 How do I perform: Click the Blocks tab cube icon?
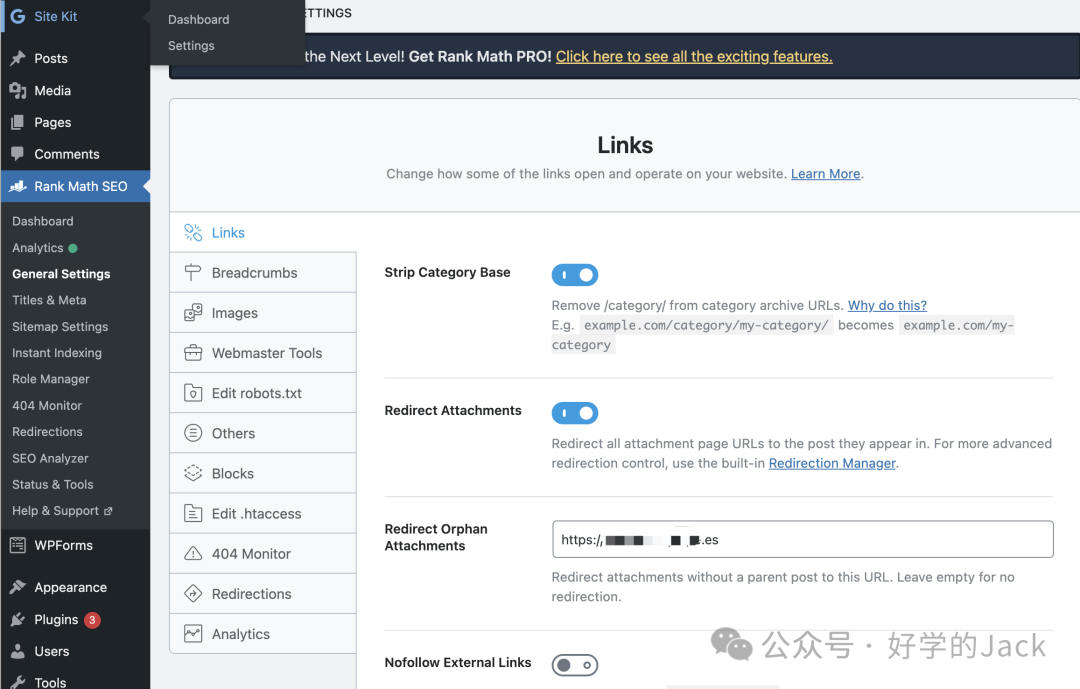pyautogui.click(x=193, y=473)
